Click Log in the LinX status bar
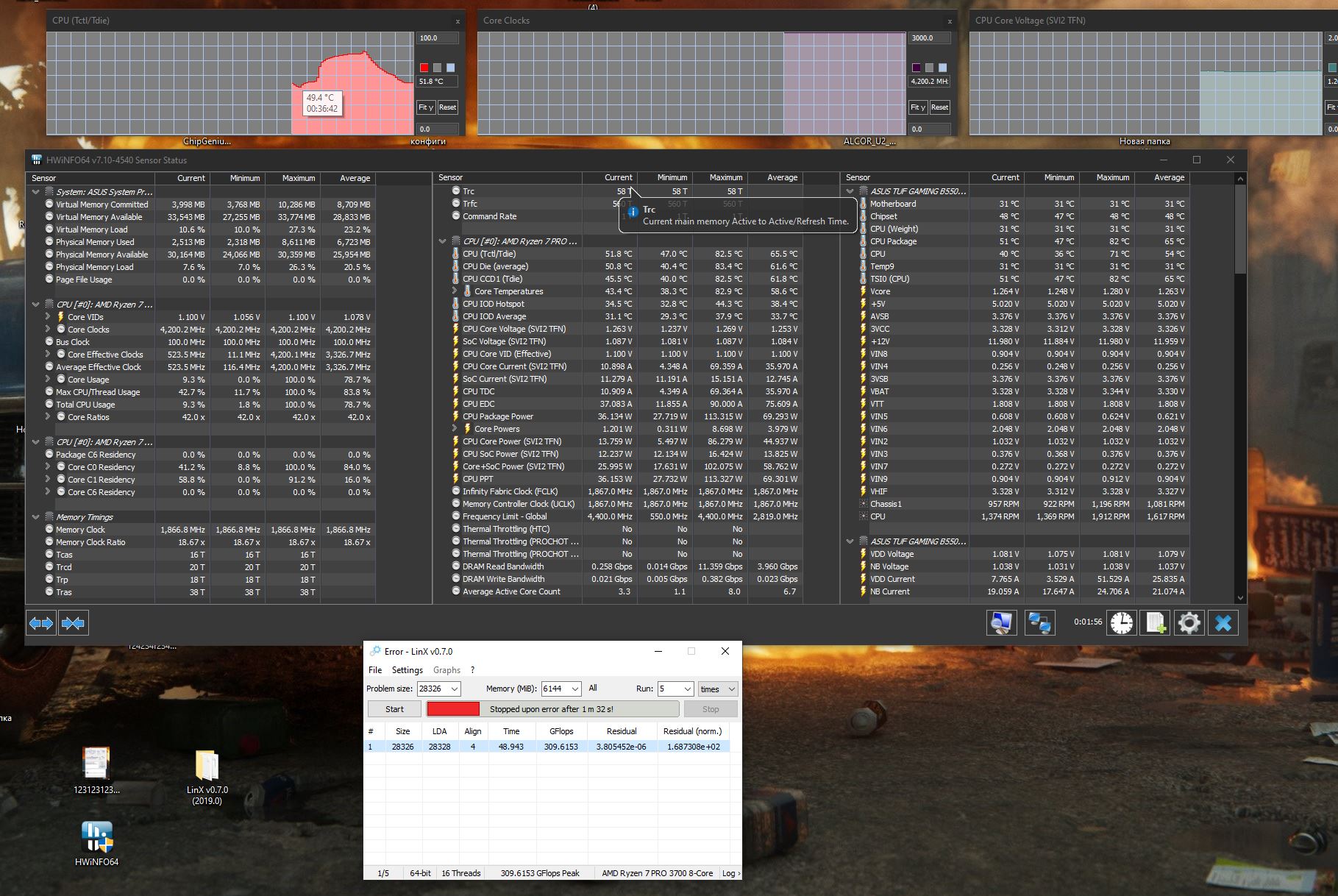This screenshot has height=896, width=1338. pyautogui.click(x=729, y=873)
